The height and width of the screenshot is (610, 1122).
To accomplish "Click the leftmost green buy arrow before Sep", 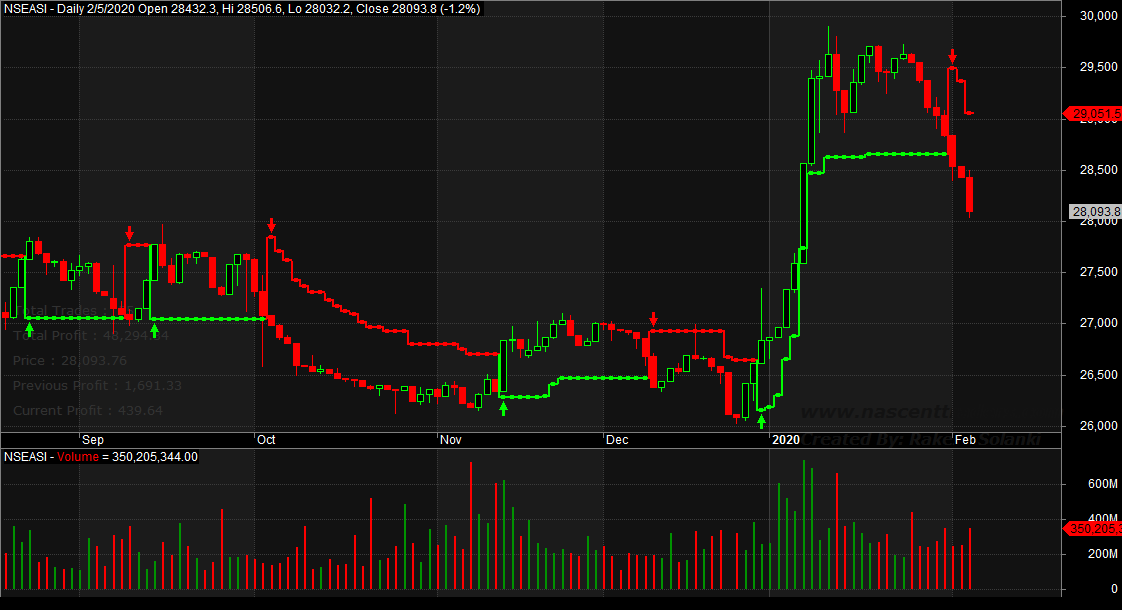I will (x=29, y=330).
